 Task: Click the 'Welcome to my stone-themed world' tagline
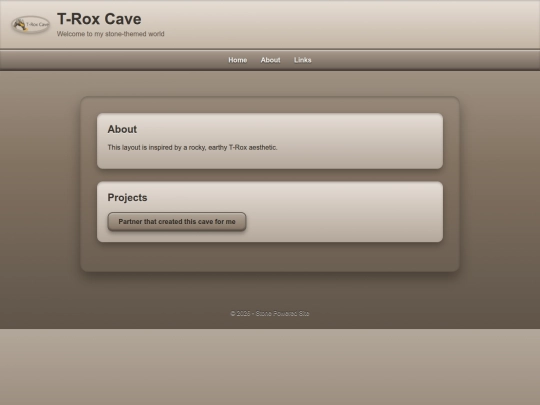(111, 34)
